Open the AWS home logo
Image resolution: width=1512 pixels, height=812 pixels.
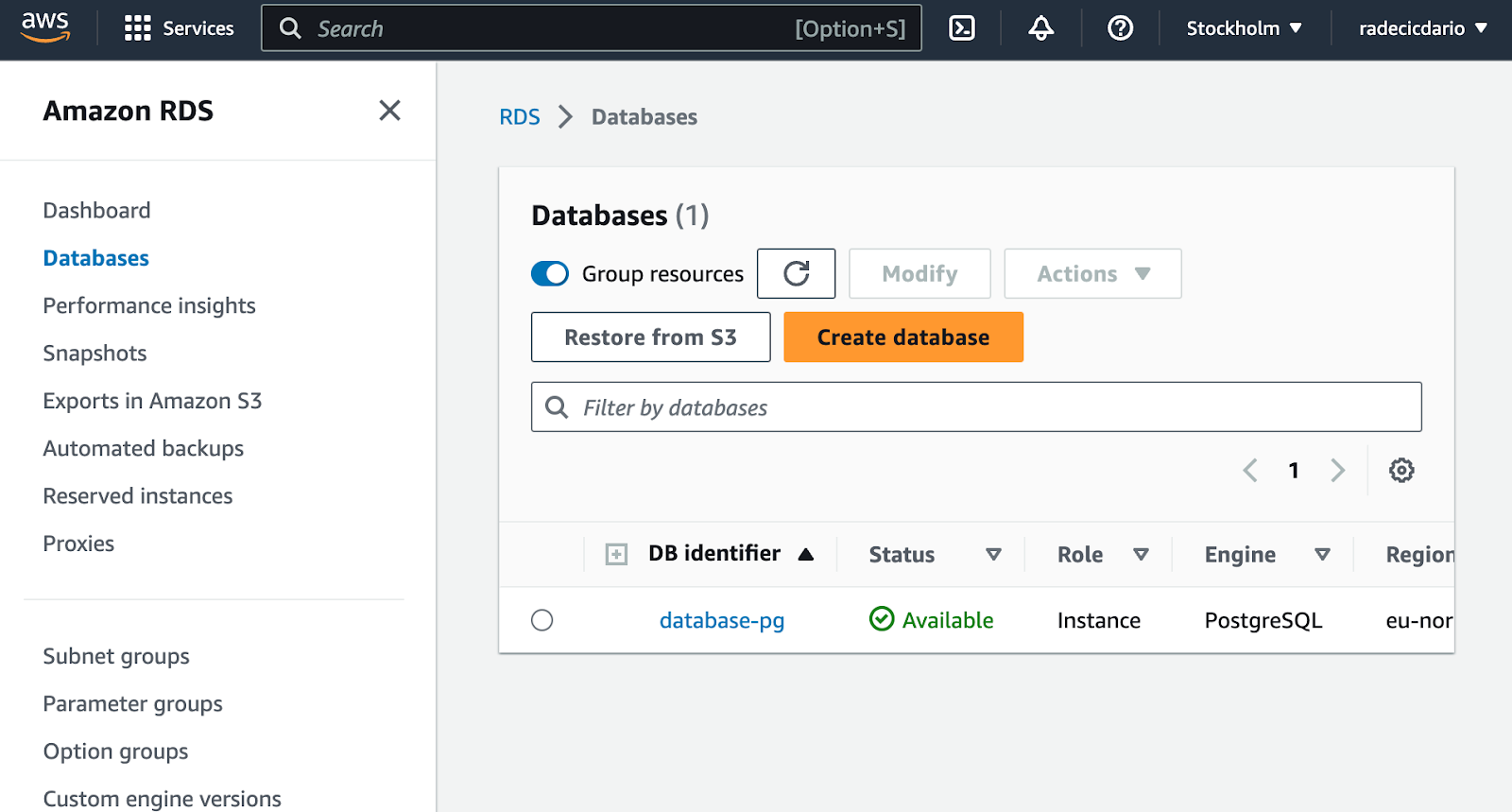(45, 27)
